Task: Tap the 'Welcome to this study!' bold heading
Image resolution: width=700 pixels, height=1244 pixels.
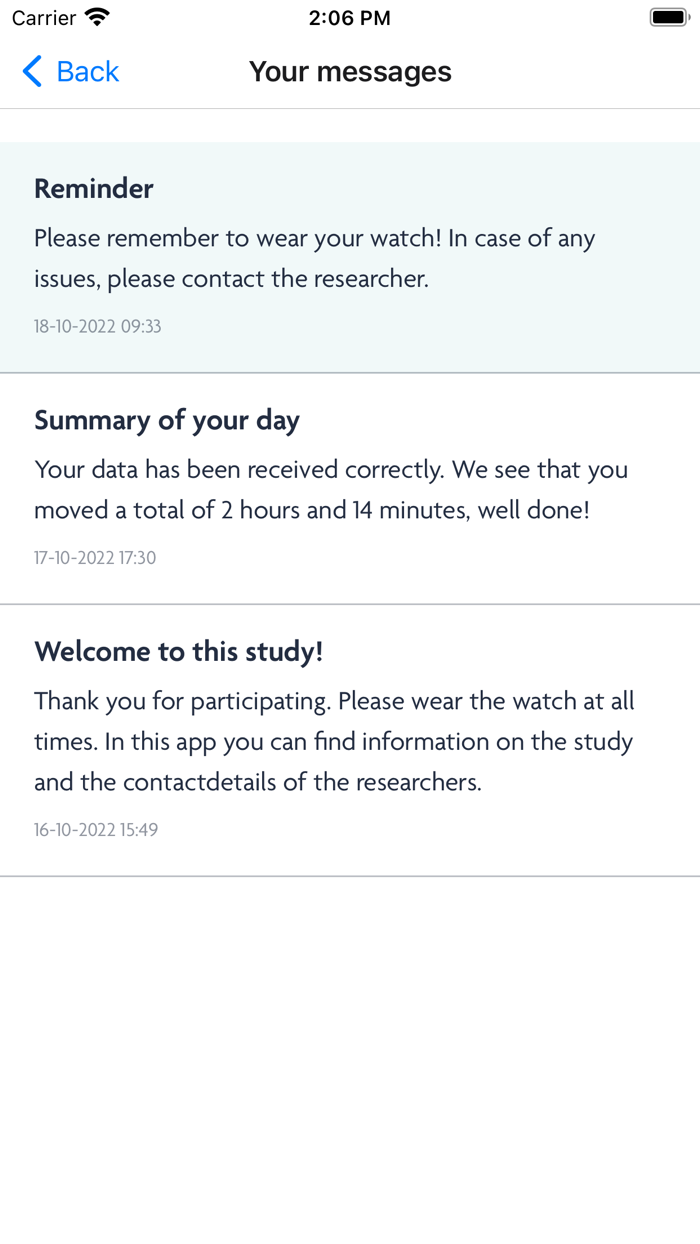Action: pyautogui.click(x=179, y=651)
